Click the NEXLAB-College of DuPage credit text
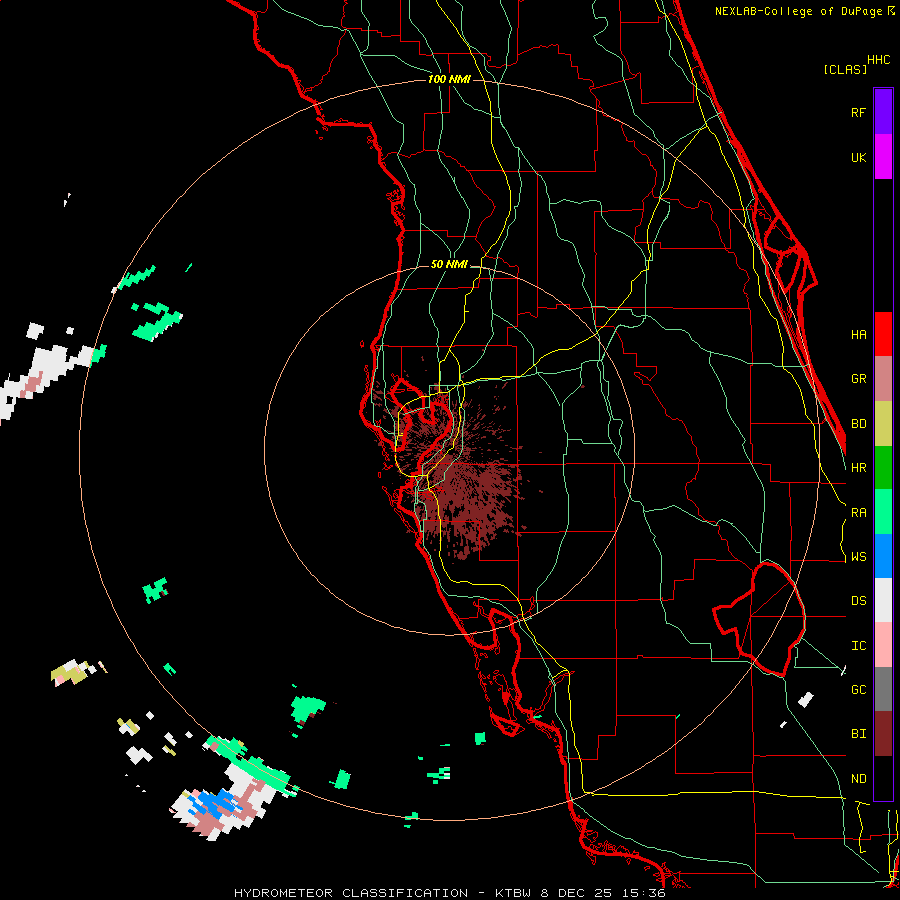Viewport: 900px width, 900px height. [x=798, y=11]
